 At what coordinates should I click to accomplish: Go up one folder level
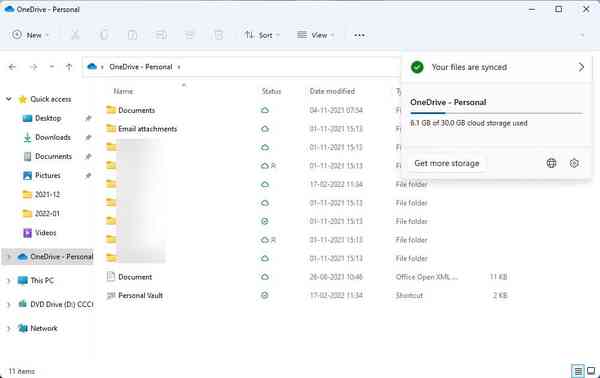click(69, 67)
